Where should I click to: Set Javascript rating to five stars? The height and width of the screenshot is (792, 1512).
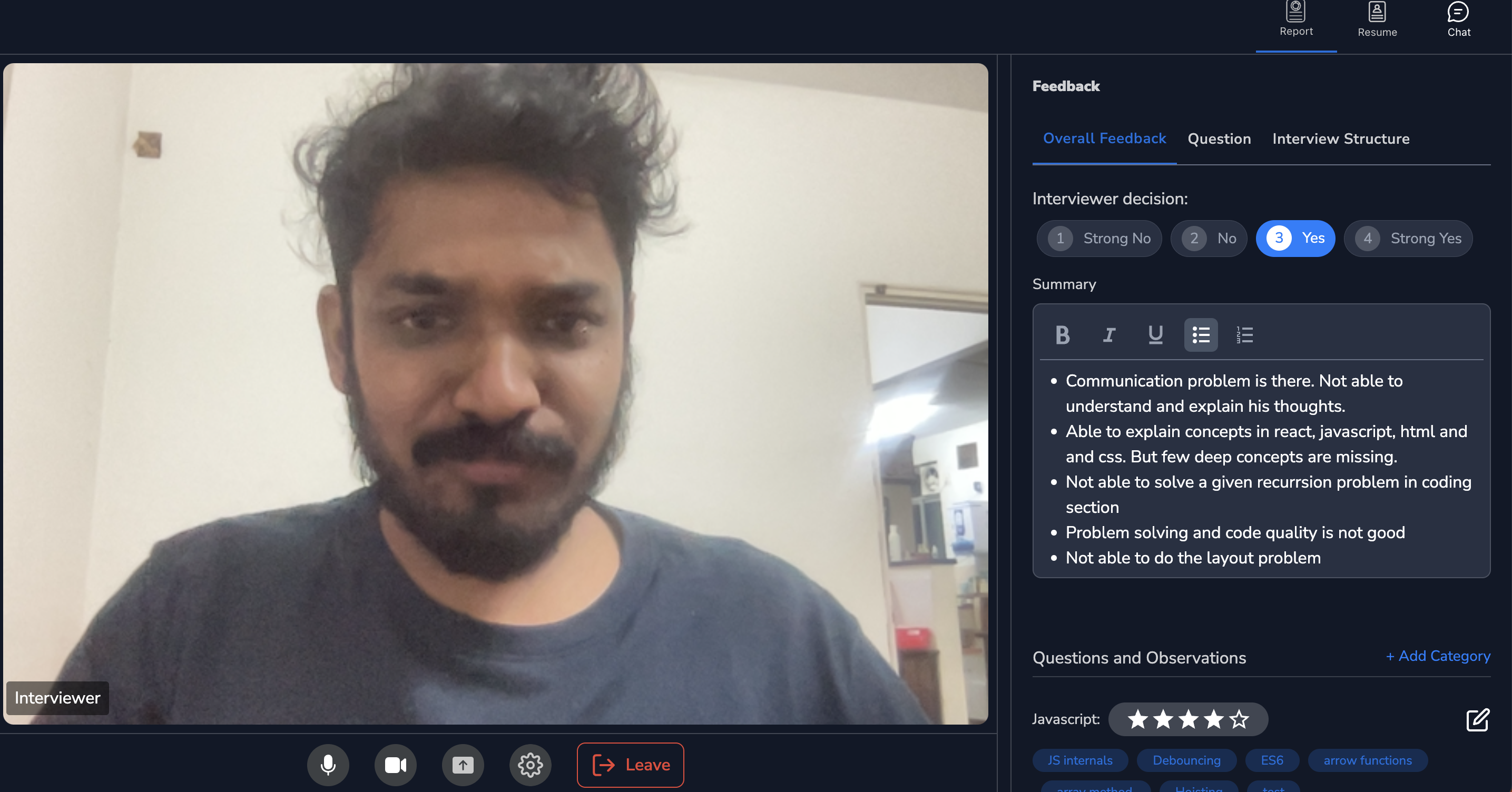tap(1239, 719)
